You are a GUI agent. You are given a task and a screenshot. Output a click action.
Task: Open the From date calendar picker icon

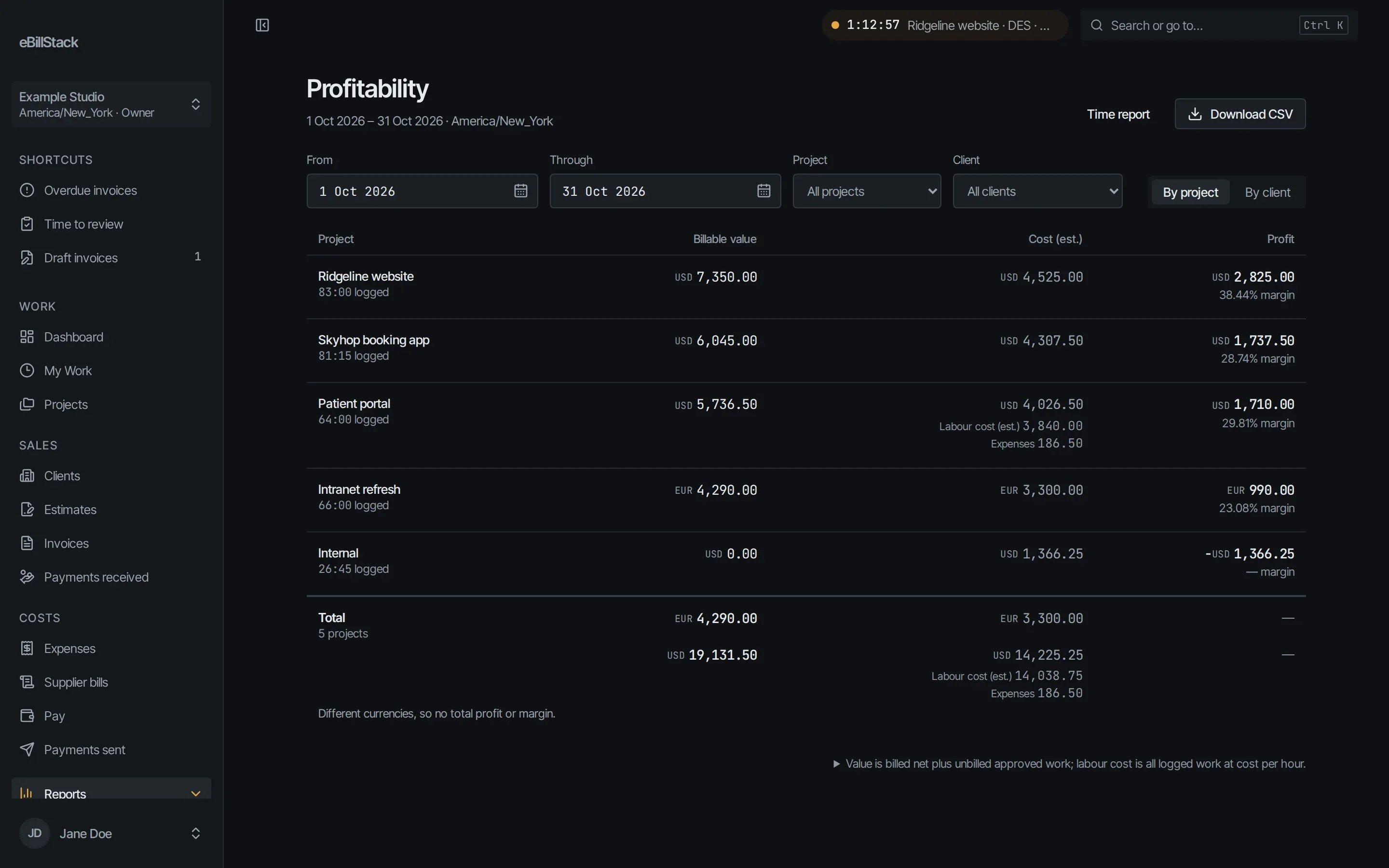tap(520, 190)
